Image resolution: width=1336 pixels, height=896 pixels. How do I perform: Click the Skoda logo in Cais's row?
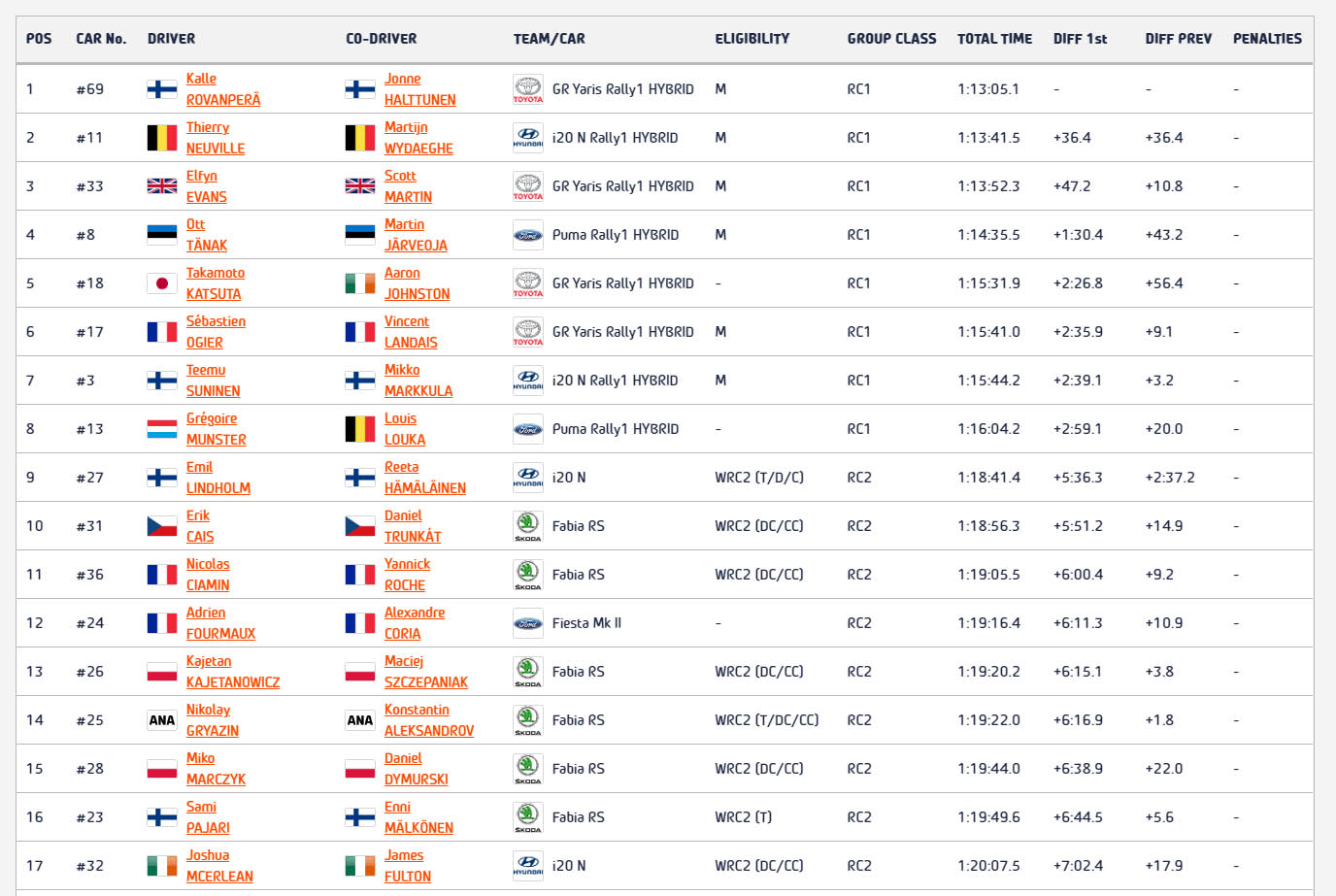point(527,526)
